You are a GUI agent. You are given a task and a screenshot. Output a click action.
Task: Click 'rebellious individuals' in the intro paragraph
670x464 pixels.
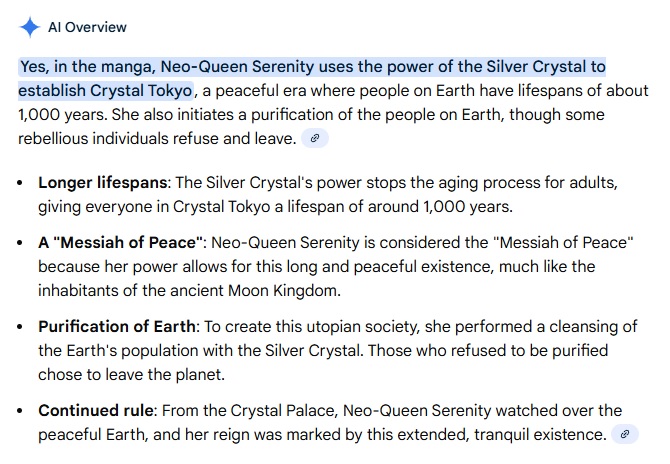pos(99,139)
